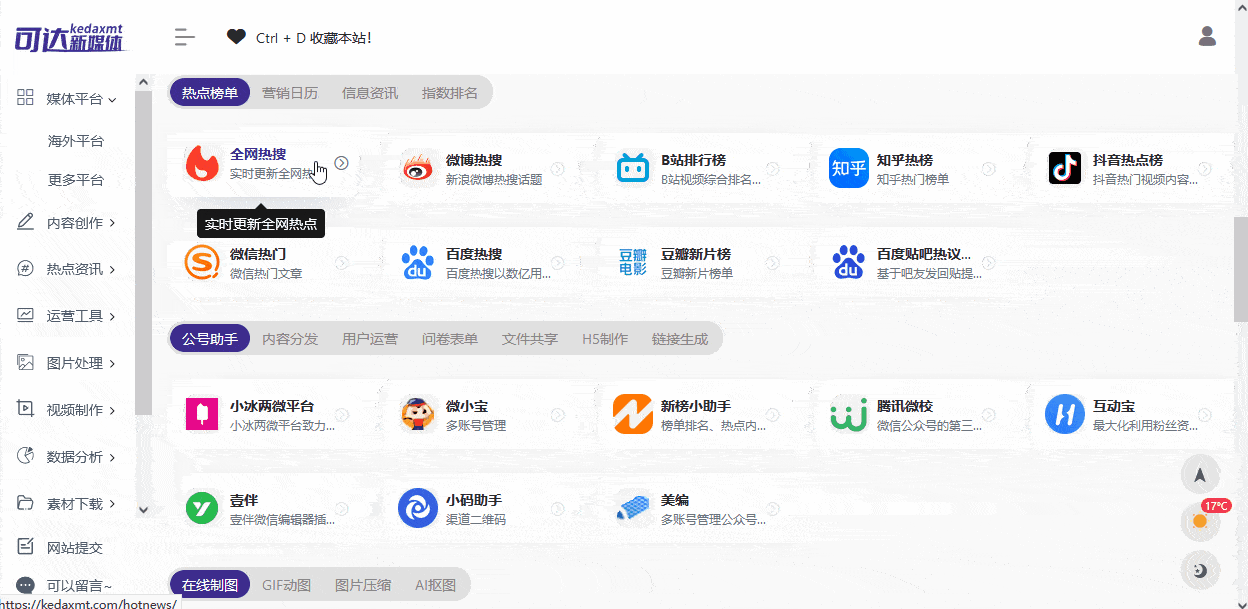Switch to the 问卷表单 tab
Image resolution: width=1248 pixels, height=609 pixels.
tap(450, 339)
